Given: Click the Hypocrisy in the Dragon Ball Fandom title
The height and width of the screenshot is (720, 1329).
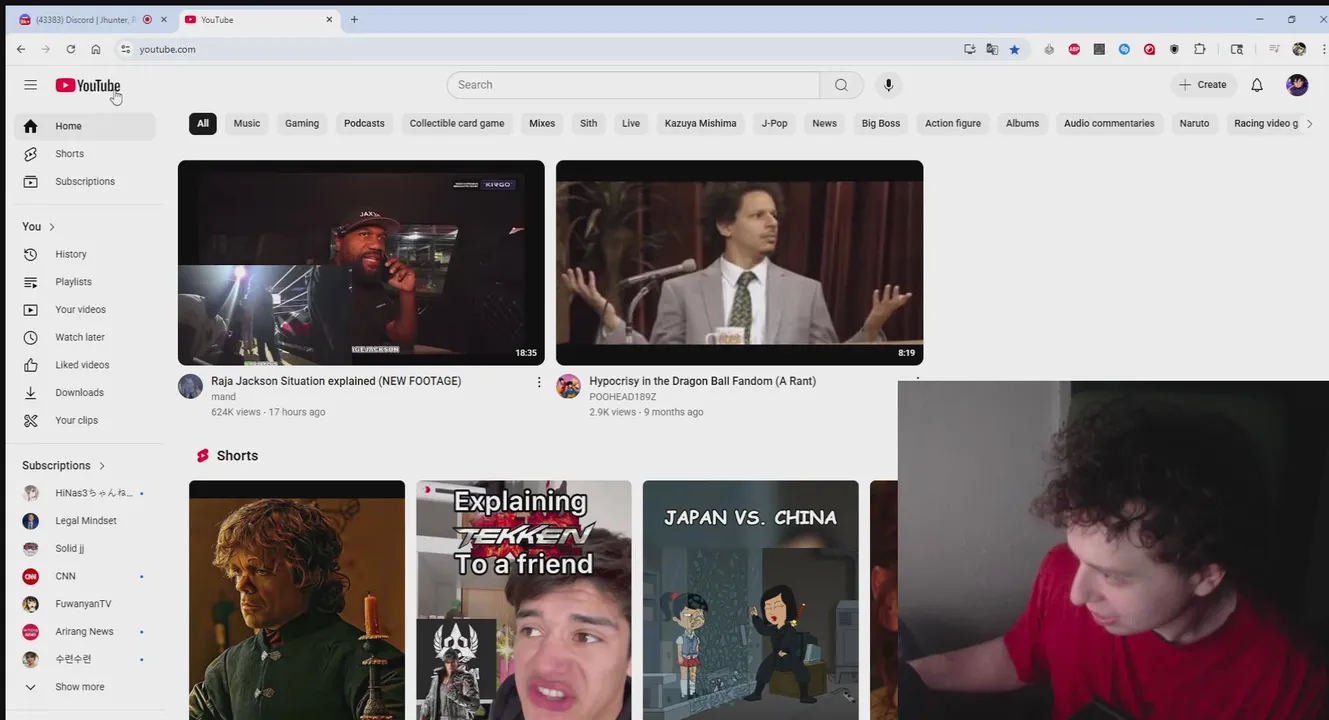Looking at the screenshot, I should pos(702,381).
